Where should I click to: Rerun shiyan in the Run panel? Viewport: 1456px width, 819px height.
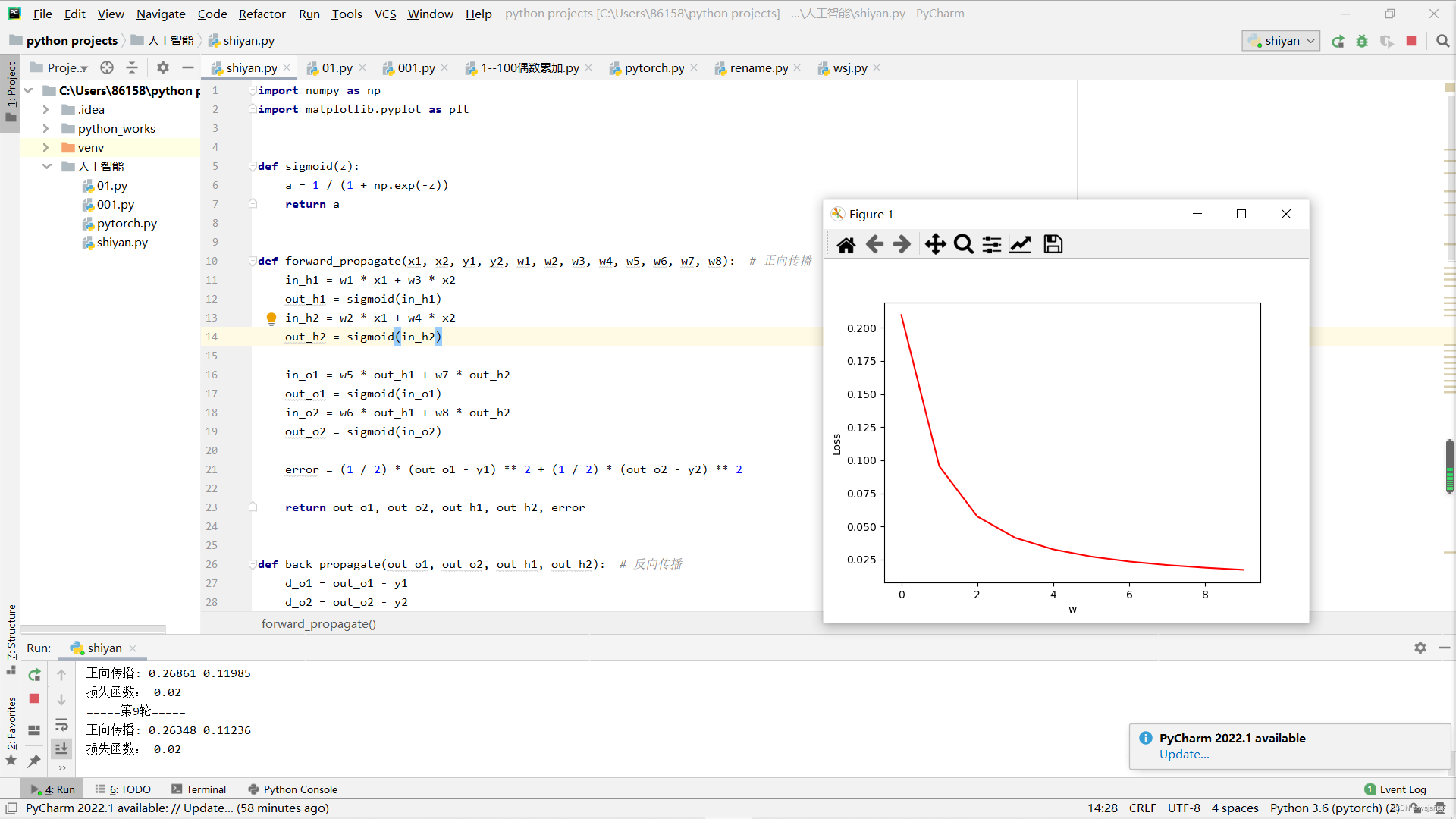[34, 675]
